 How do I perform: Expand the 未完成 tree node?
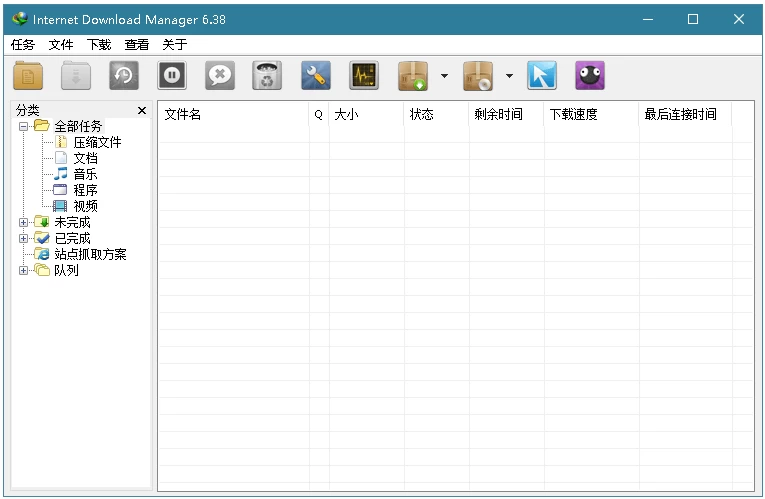click(24, 222)
